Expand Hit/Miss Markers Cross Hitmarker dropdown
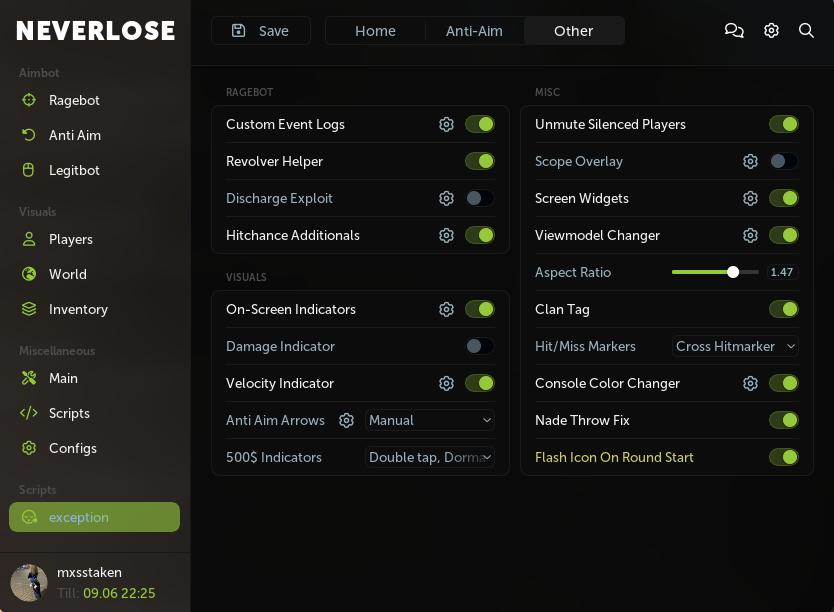The height and width of the screenshot is (612, 834). click(735, 347)
